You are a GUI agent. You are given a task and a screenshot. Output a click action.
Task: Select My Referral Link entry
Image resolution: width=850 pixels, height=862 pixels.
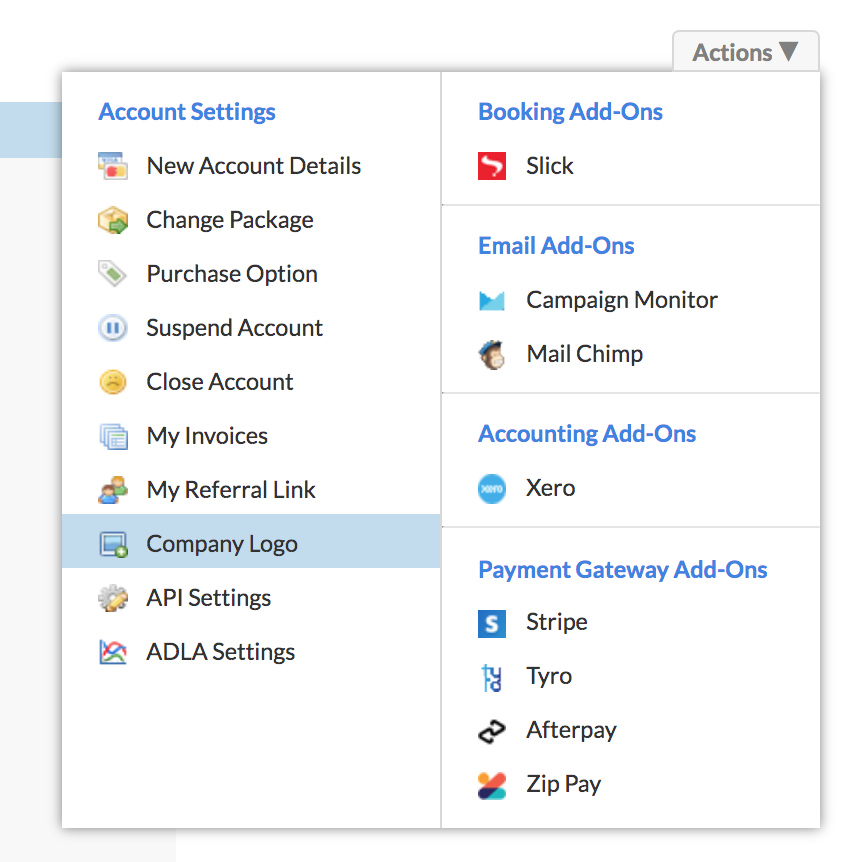tap(251, 490)
